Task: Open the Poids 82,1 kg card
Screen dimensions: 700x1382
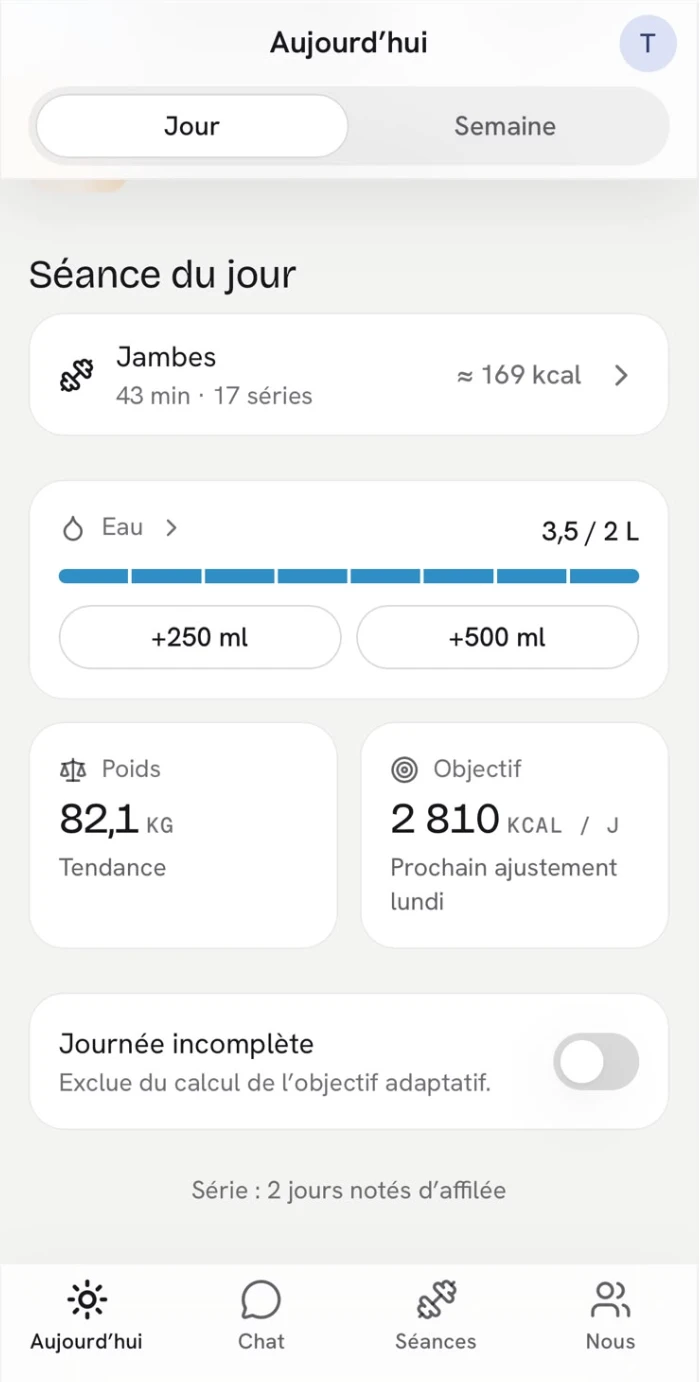Action: click(x=183, y=835)
